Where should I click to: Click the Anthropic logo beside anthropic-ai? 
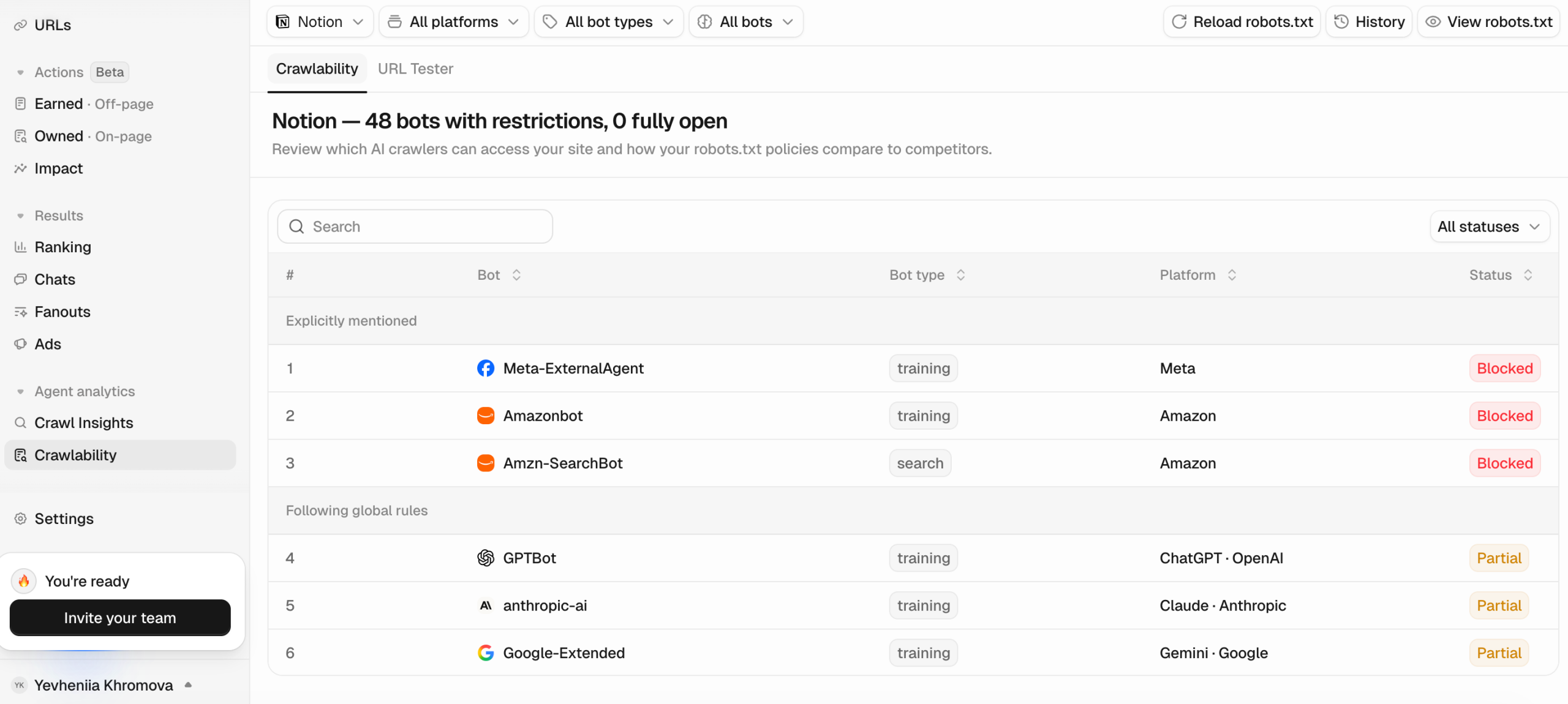pyautogui.click(x=486, y=605)
